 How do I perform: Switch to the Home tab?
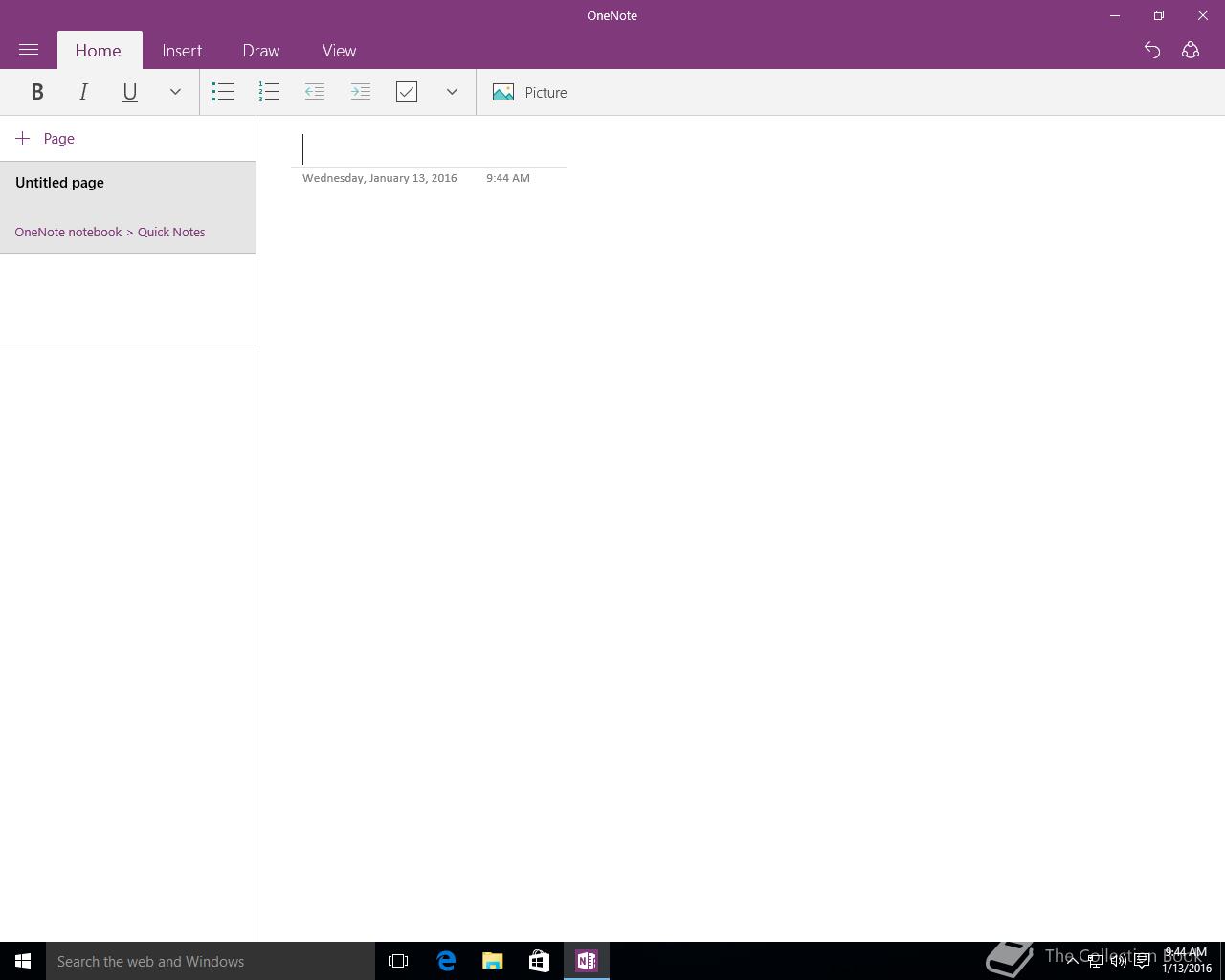pyautogui.click(x=99, y=51)
